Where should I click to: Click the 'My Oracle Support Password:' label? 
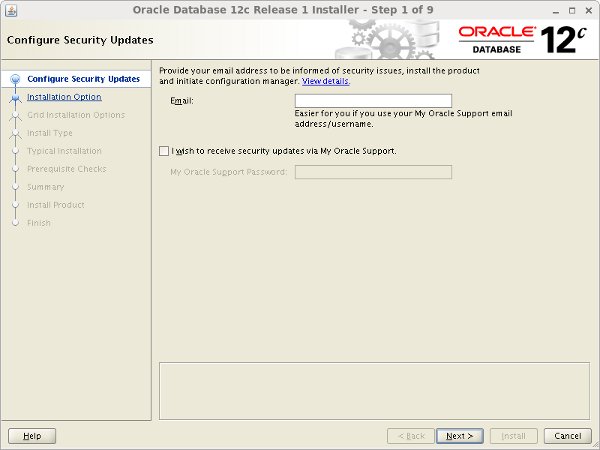pyautogui.click(x=228, y=172)
